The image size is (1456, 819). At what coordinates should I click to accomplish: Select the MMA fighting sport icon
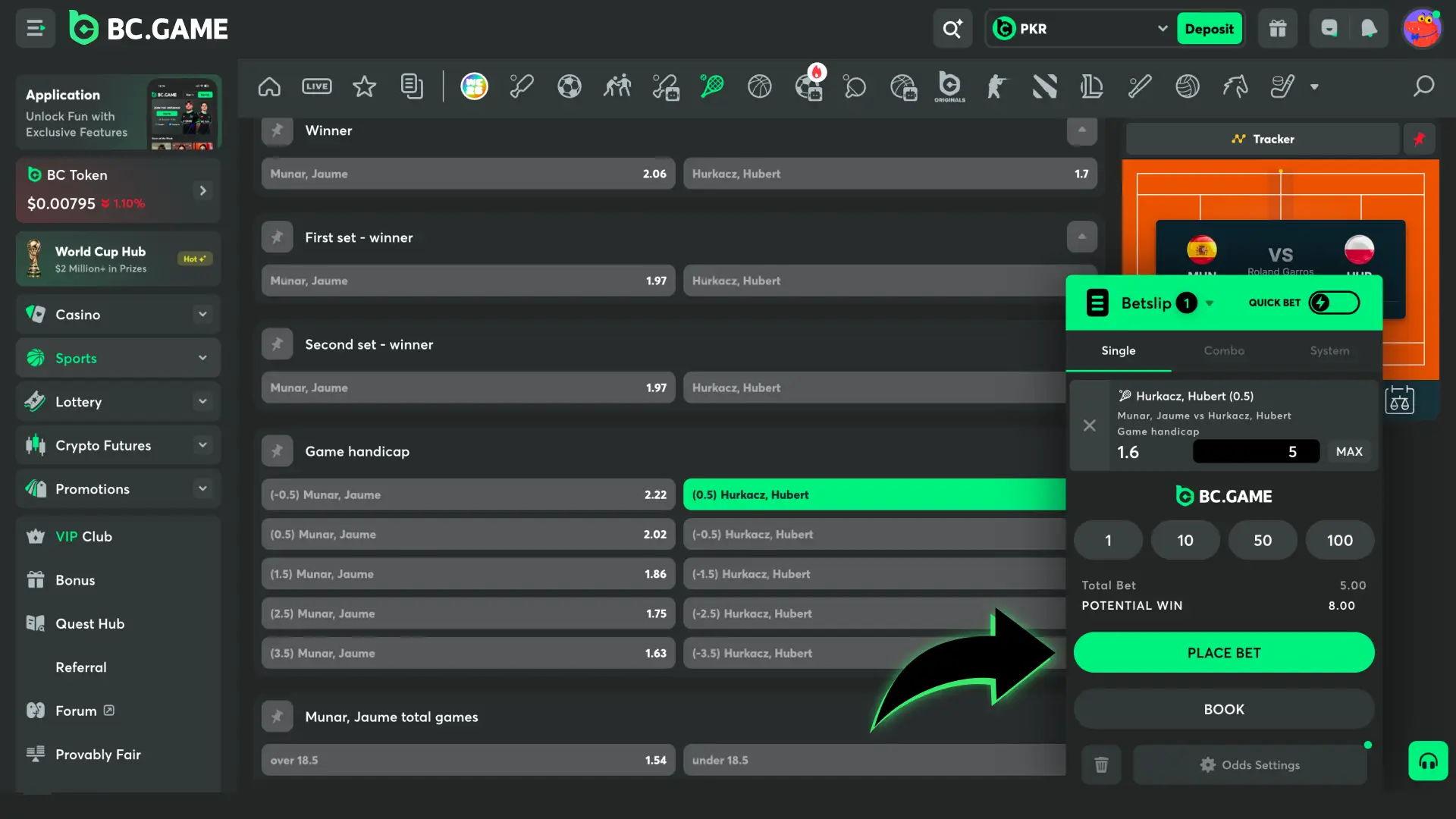click(617, 86)
